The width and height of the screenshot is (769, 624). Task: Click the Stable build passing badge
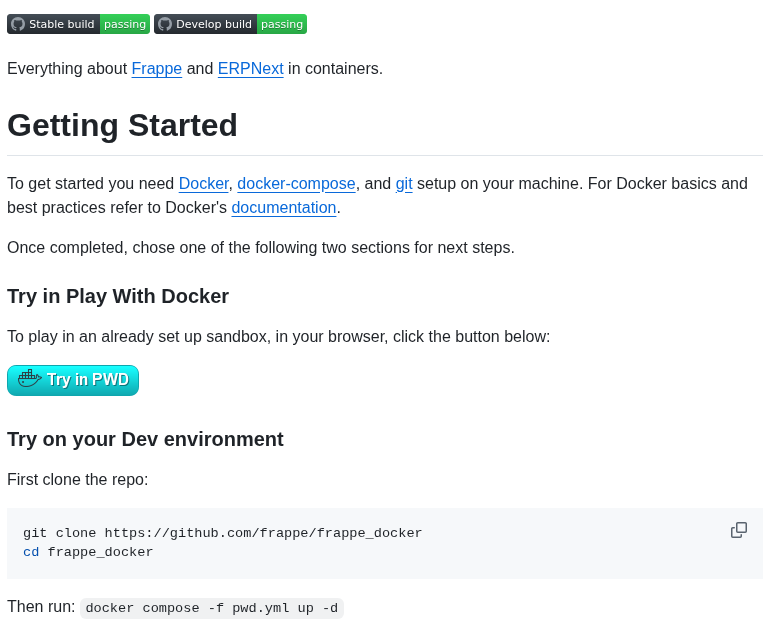click(x=78, y=24)
